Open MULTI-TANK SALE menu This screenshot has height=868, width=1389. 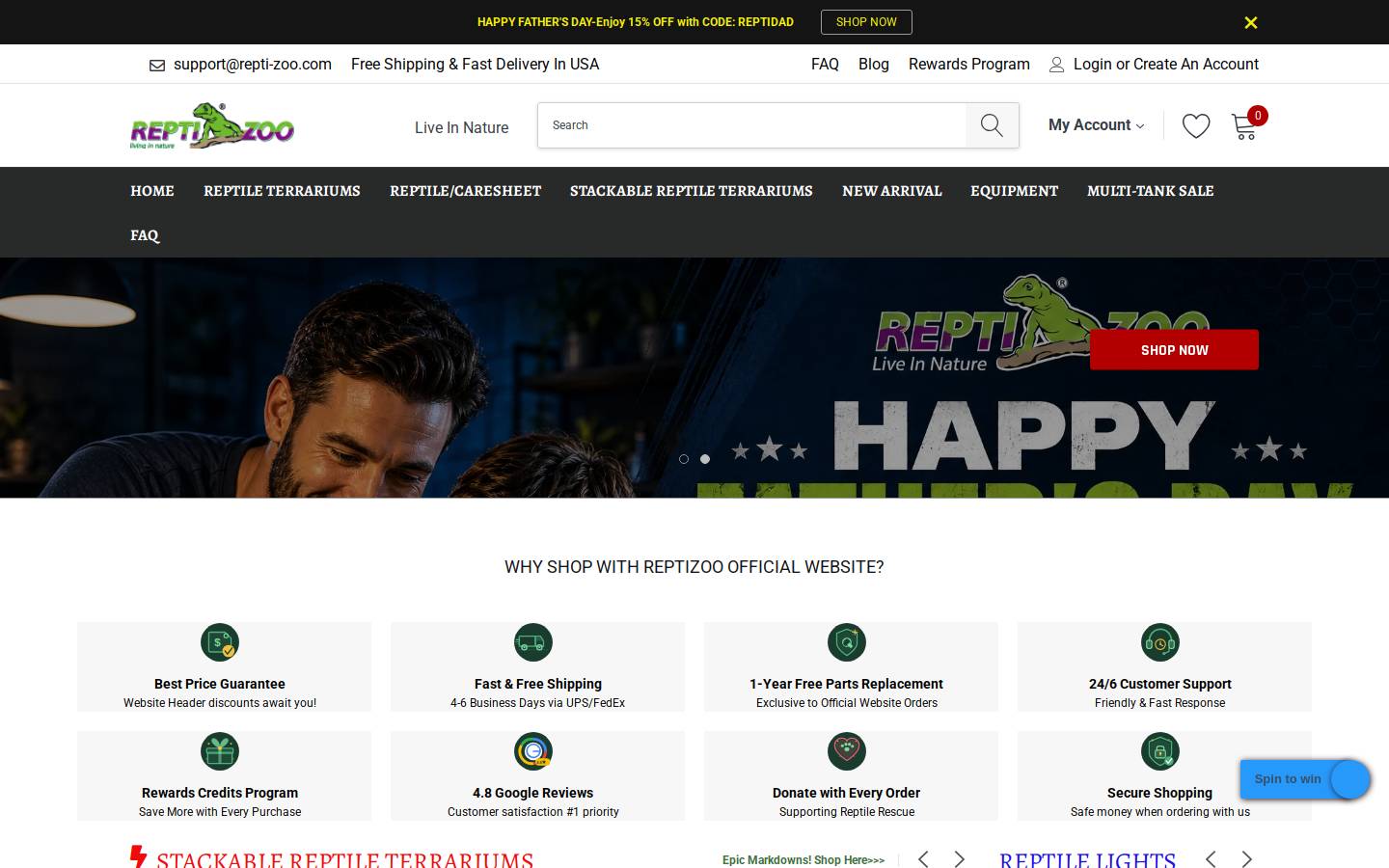pyautogui.click(x=1151, y=191)
